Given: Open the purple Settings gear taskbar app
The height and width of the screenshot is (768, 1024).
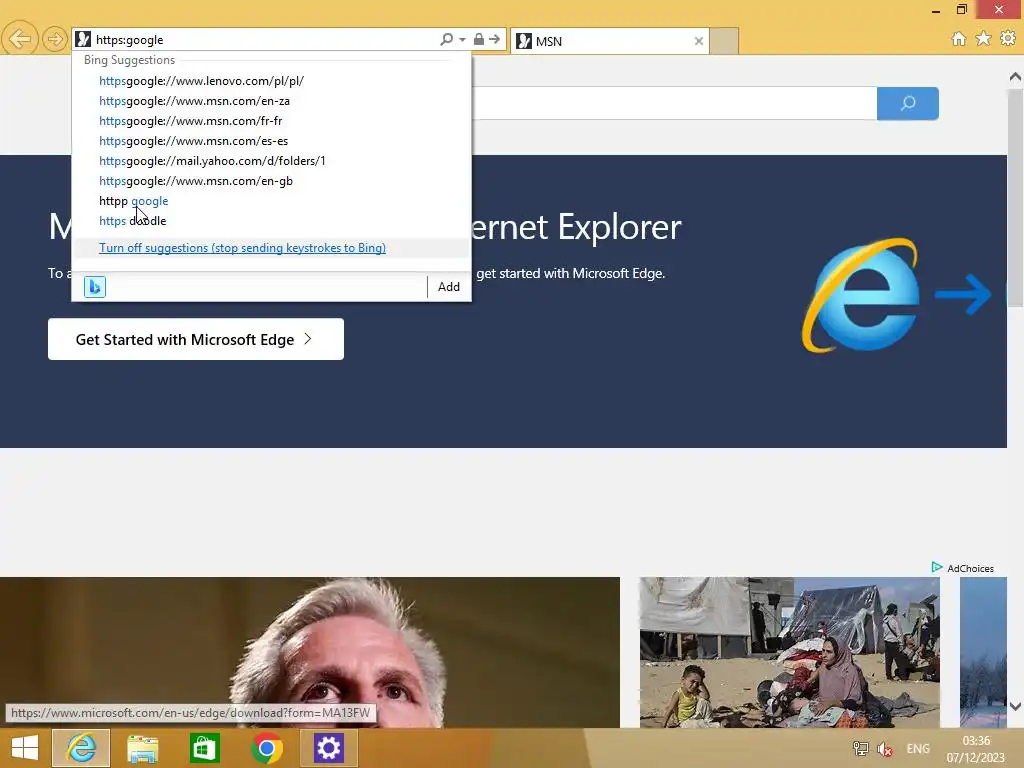Looking at the screenshot, I should pos(328,748).
